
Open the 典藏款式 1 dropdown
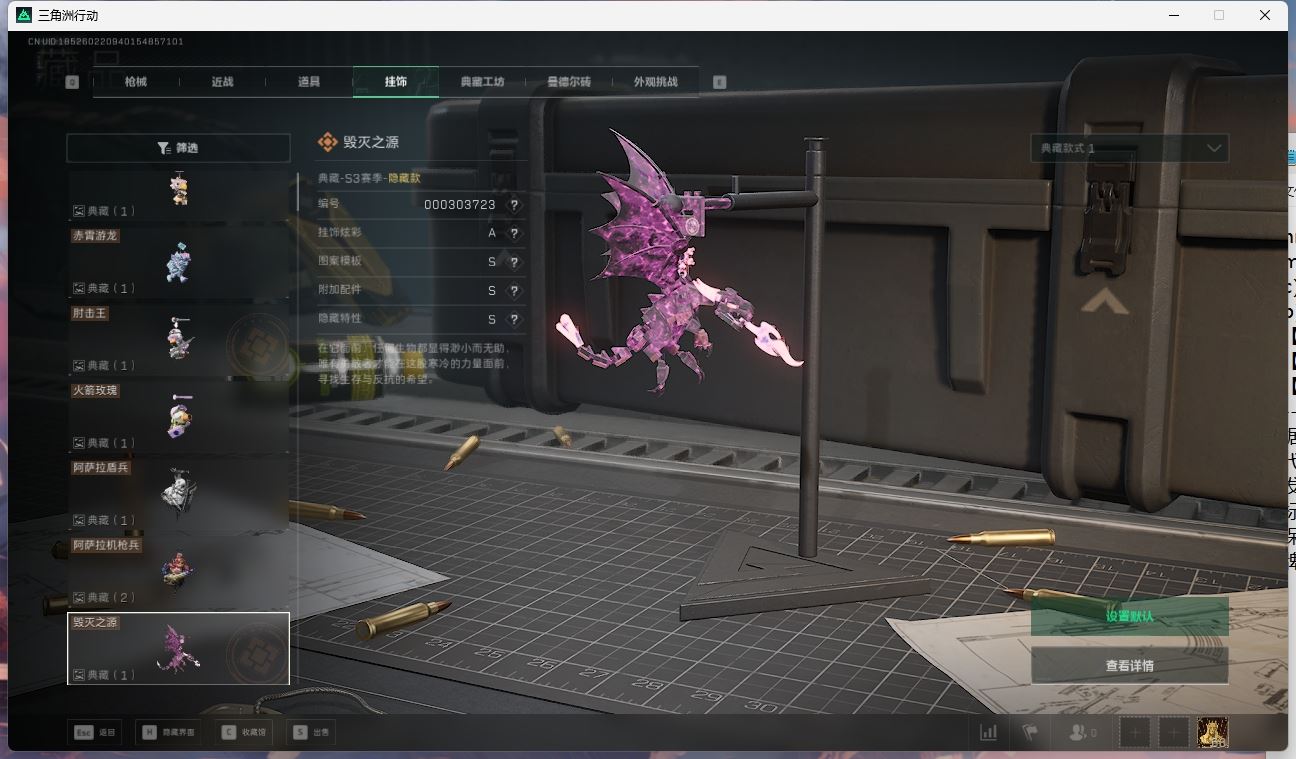tap(1129, 148)
